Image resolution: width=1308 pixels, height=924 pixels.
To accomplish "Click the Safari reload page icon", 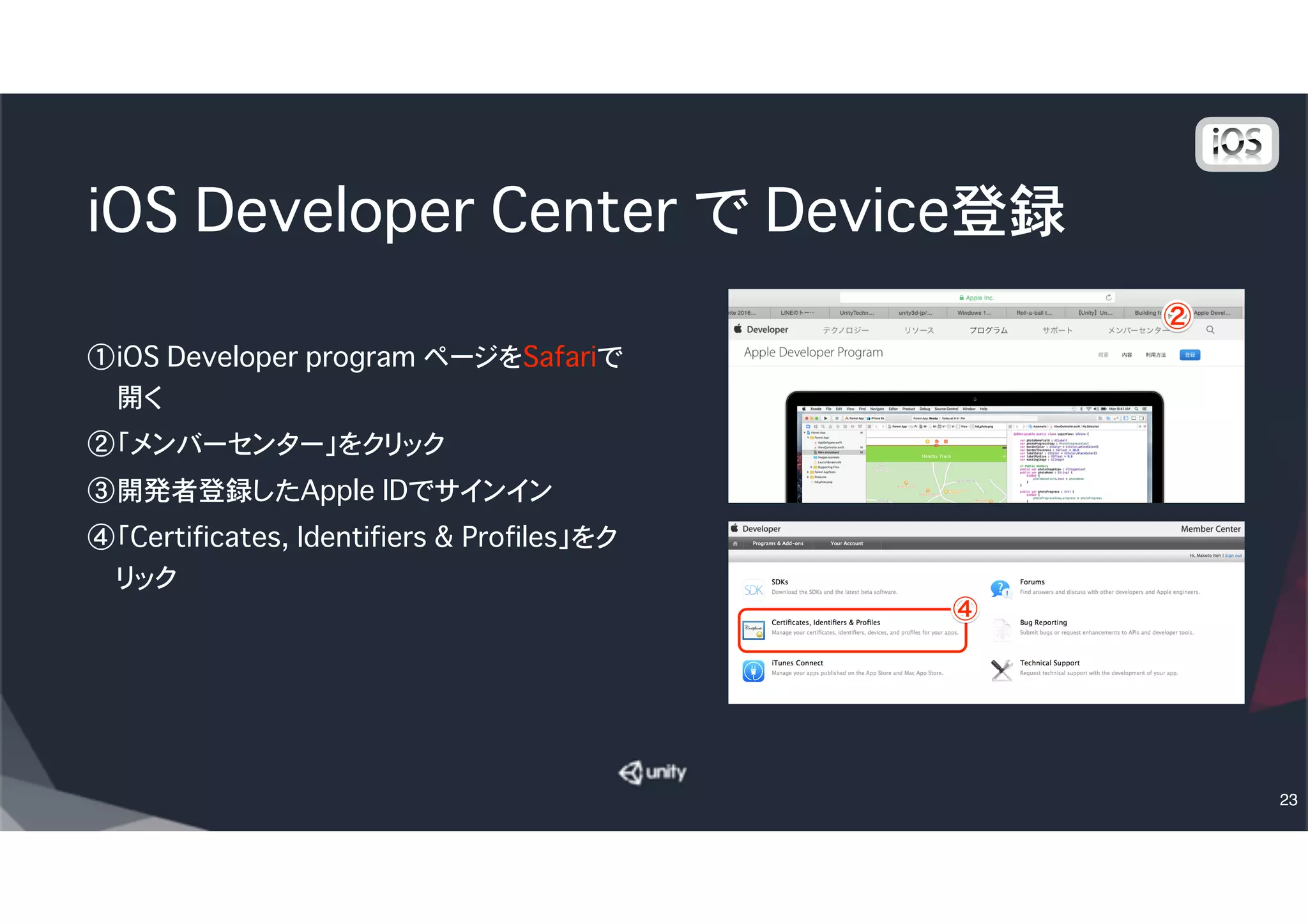I will 1109,298.
